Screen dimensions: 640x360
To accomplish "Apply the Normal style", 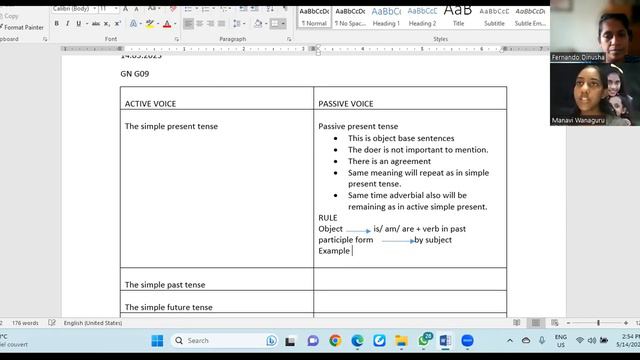I will 314,17.
